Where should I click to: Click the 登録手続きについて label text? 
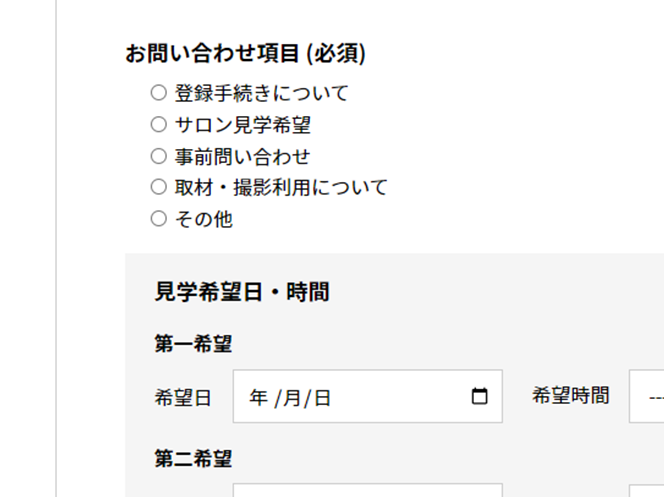point(262,94)
